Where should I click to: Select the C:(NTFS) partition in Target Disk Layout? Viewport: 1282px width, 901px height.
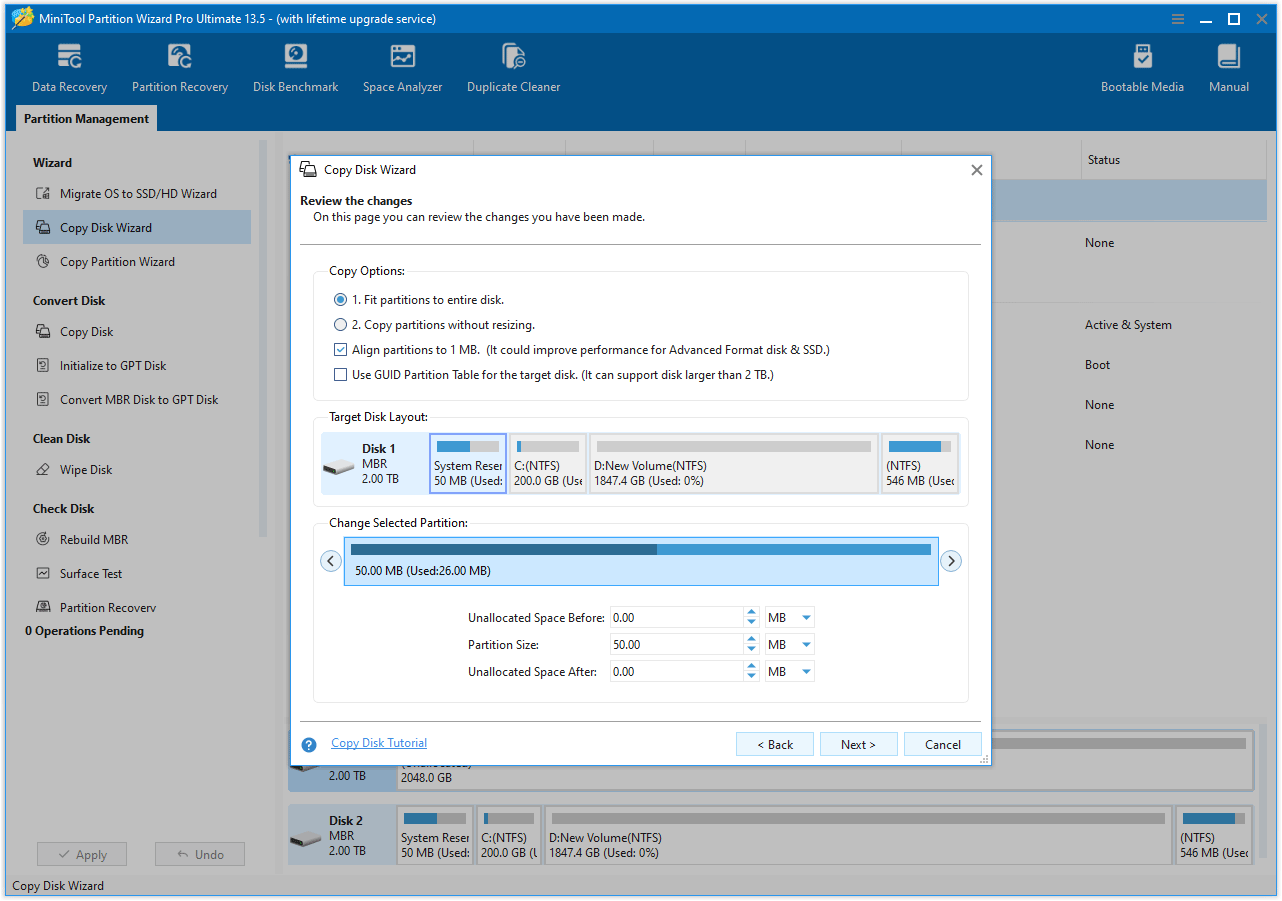(547, 463)
